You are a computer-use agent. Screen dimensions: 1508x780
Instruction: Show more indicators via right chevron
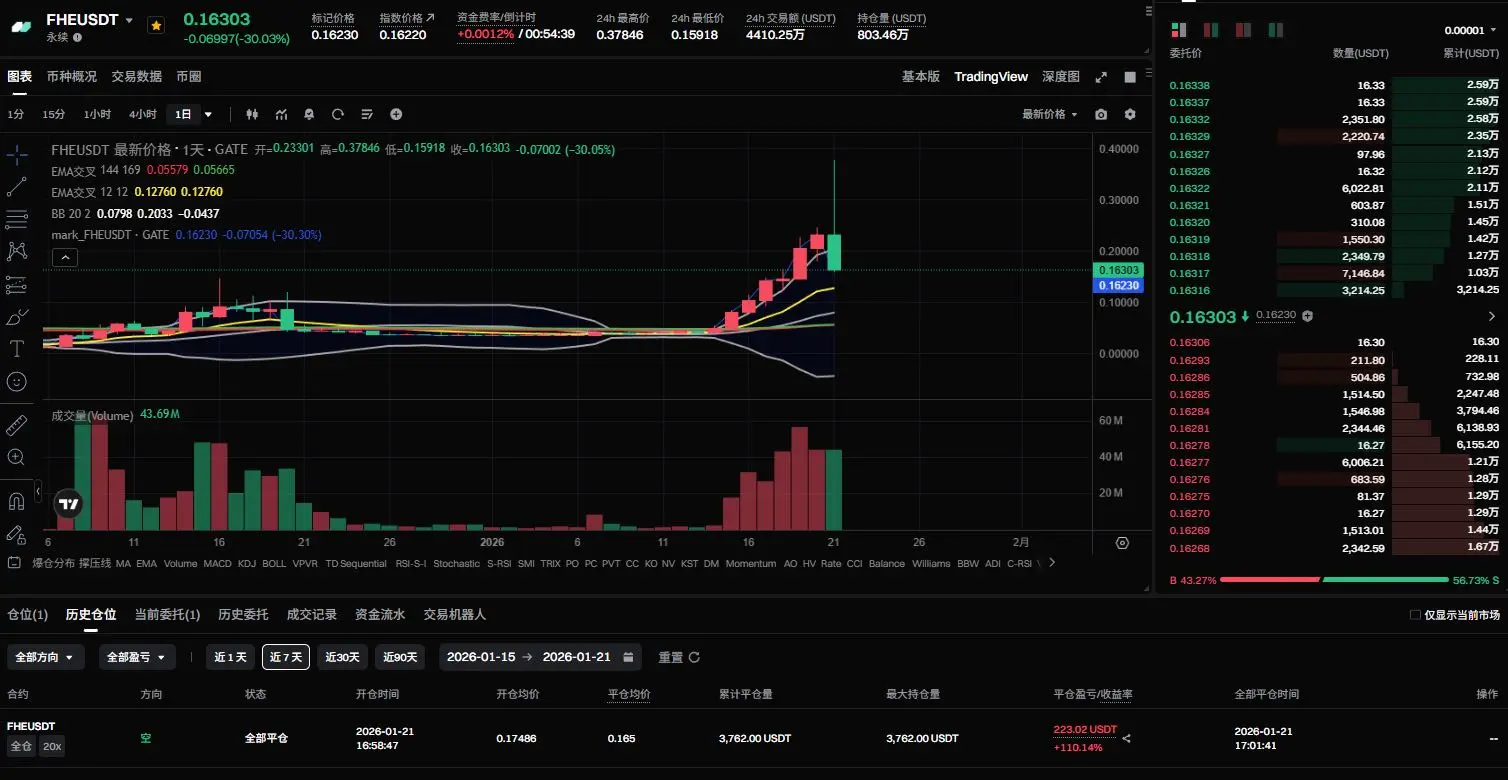pos(1051,563)
